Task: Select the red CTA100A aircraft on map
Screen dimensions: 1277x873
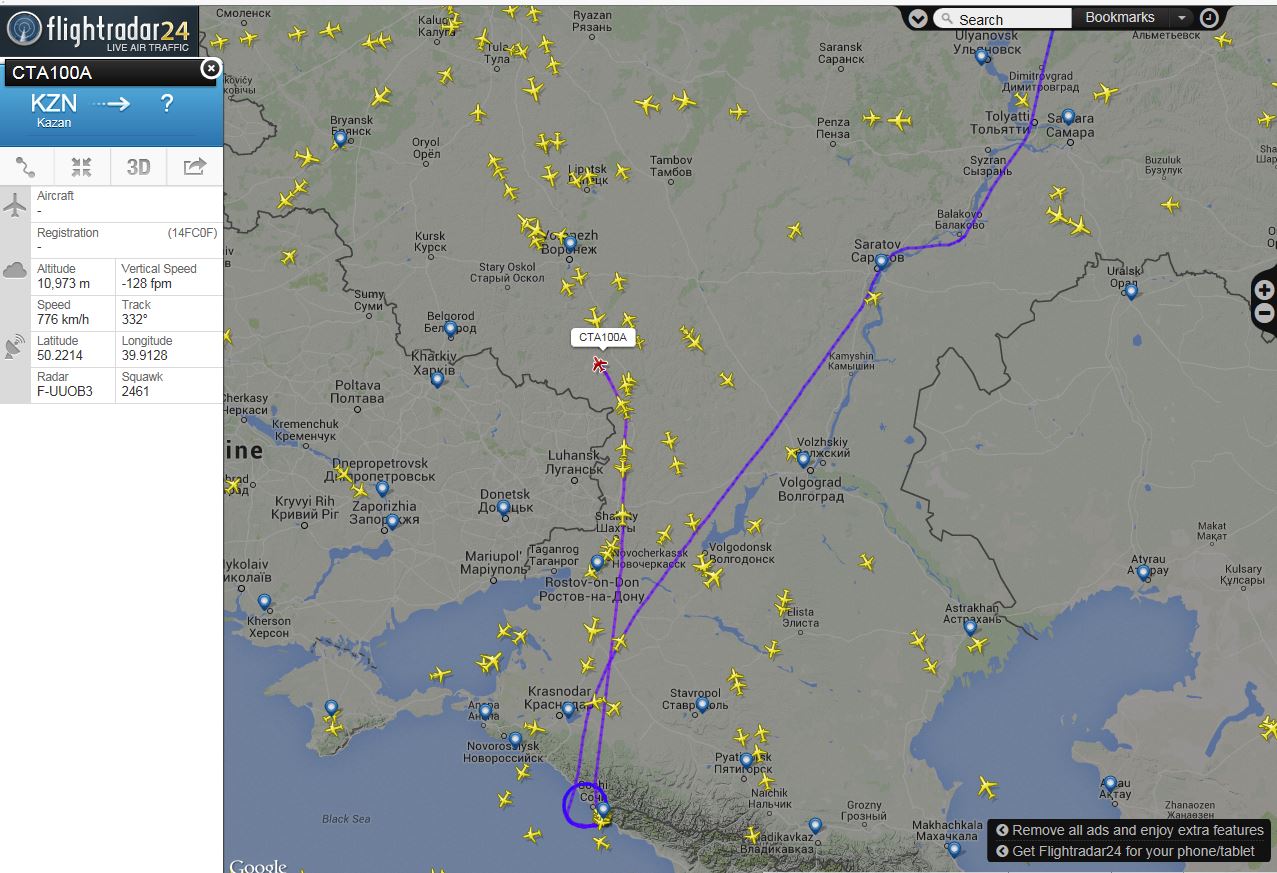Action: pos(599,364)
